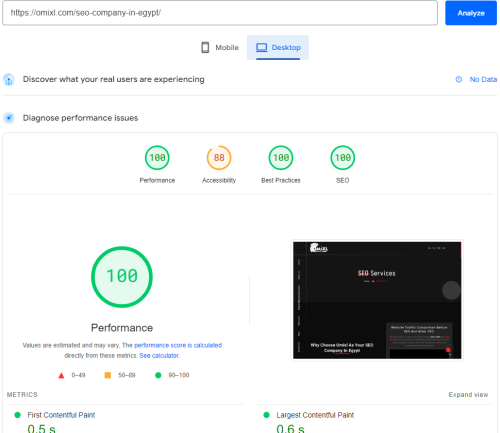
Task: Click the Performance label under small gauge
Action: pyautogui.click(x=157, y=180)
